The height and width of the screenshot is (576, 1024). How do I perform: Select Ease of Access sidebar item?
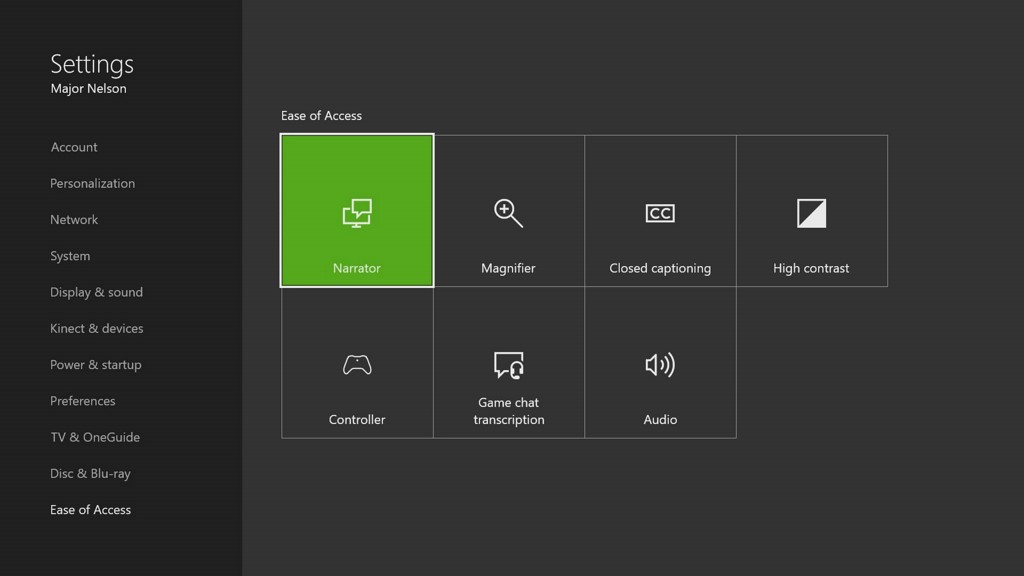click(90, 509)
